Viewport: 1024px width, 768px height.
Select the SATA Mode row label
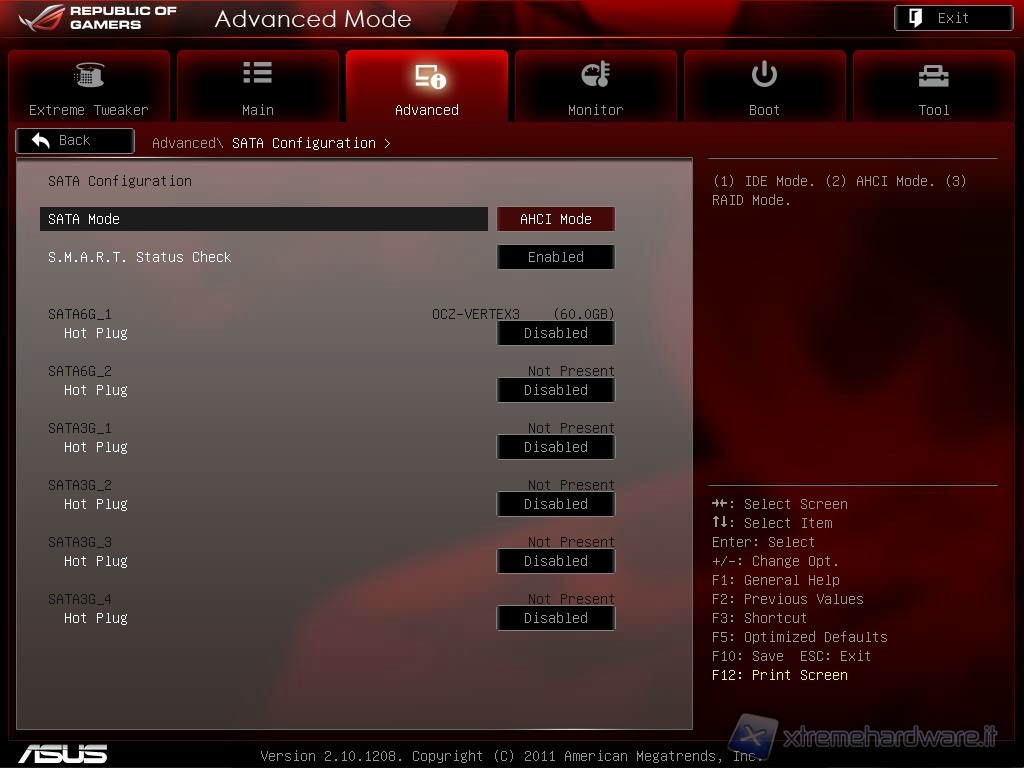tap(84, 219)
